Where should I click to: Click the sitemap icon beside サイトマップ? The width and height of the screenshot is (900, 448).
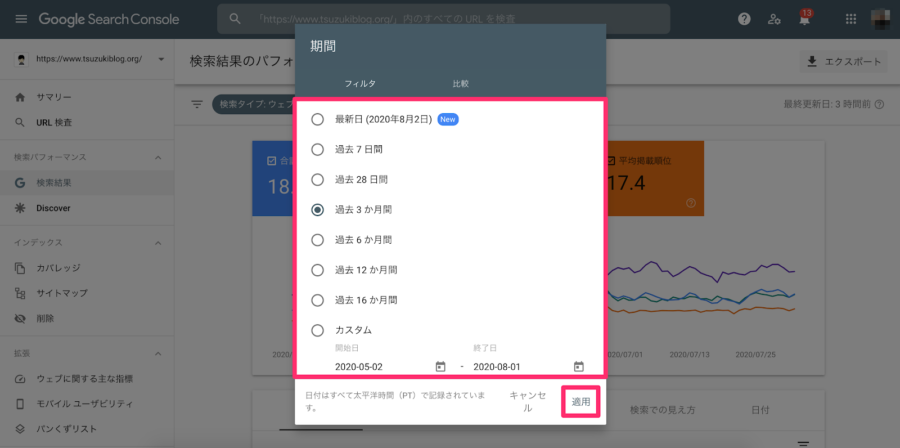pyautogui.click(x=20, y=293)
